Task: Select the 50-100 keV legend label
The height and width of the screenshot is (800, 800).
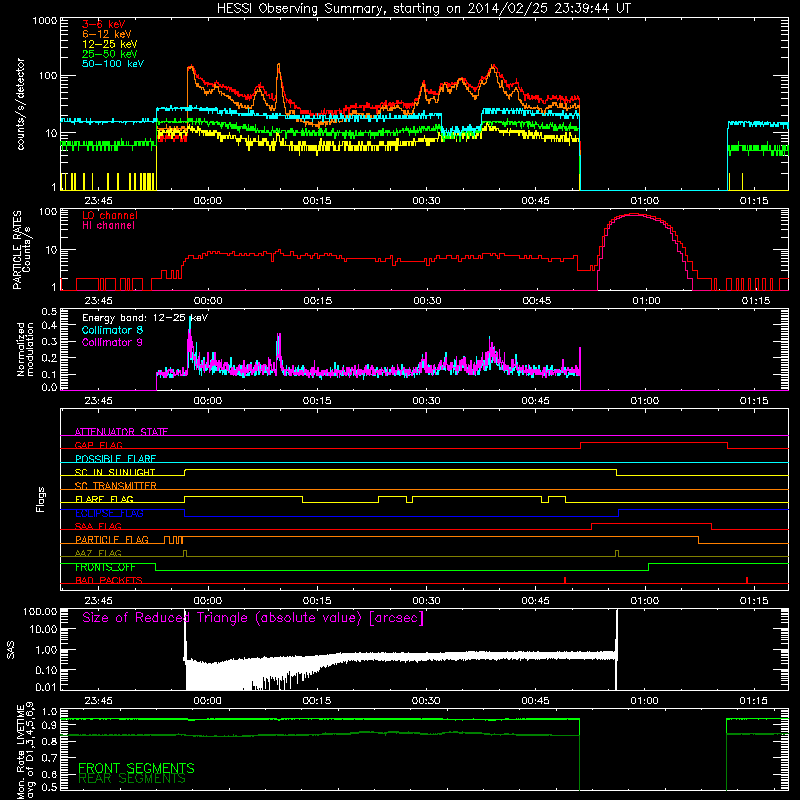Action: [113, 64]
